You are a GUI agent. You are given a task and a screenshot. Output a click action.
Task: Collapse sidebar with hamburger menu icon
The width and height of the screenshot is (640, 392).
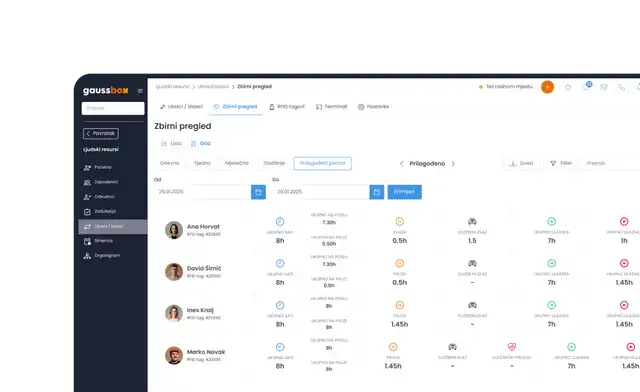pos(140,91)
